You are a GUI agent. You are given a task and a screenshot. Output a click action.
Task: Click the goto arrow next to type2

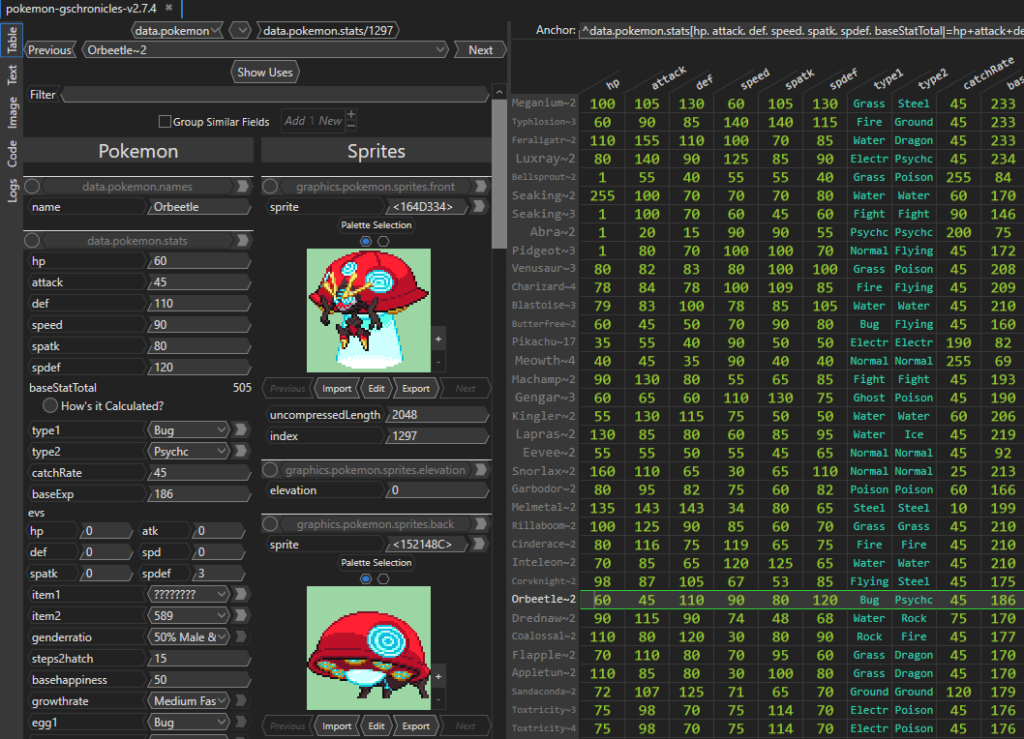point(241,451)
